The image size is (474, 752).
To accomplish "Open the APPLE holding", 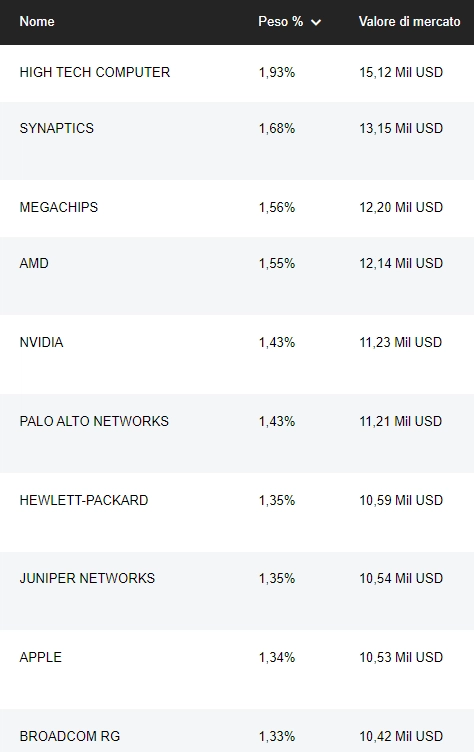I will point(40,658).
